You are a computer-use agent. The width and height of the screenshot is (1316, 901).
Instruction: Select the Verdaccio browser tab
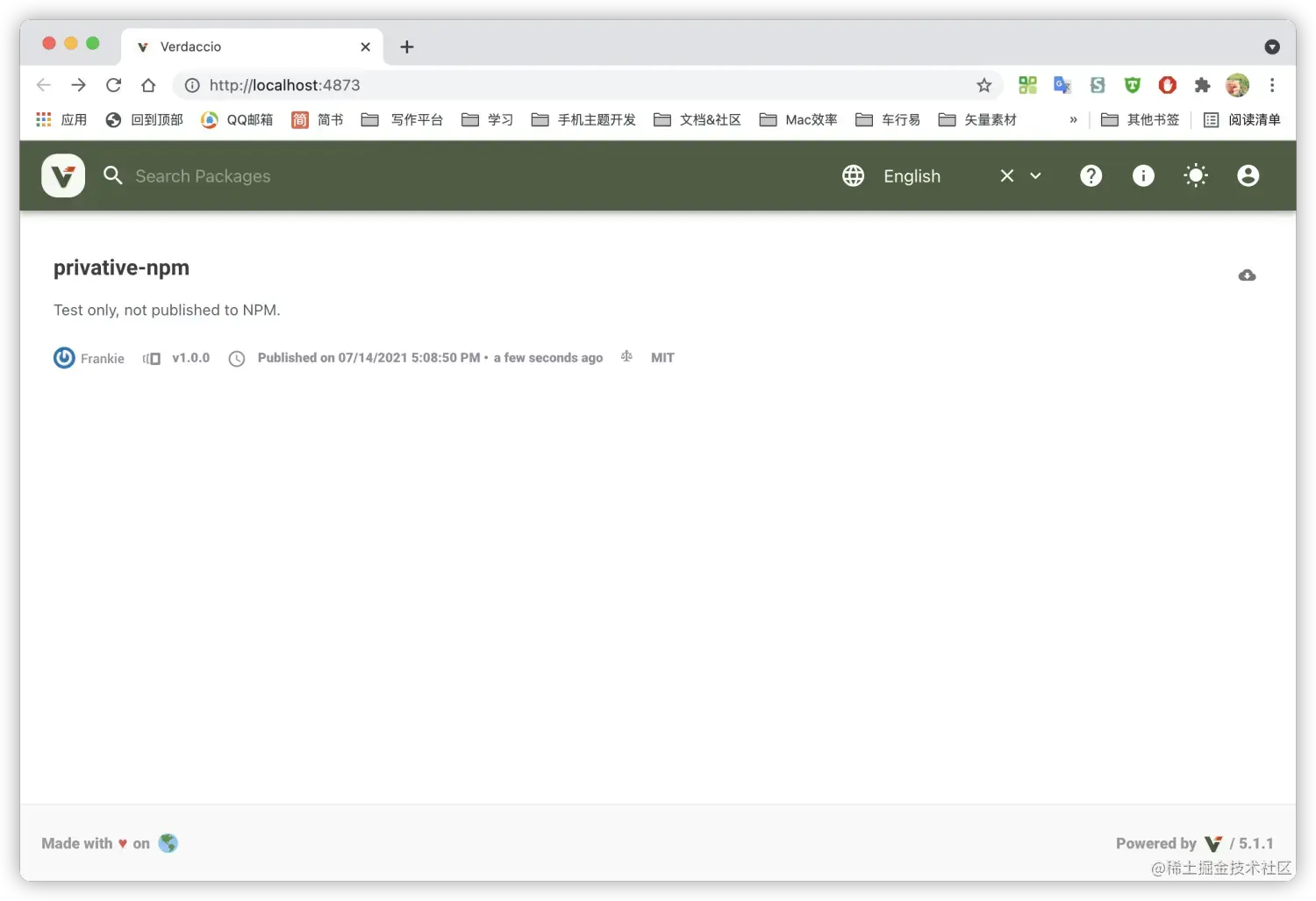click(252, 46)
